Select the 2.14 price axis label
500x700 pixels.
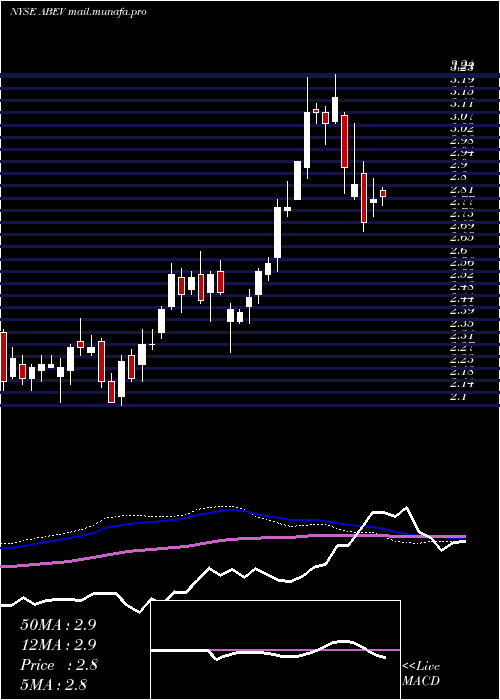[x=462, y=383]
